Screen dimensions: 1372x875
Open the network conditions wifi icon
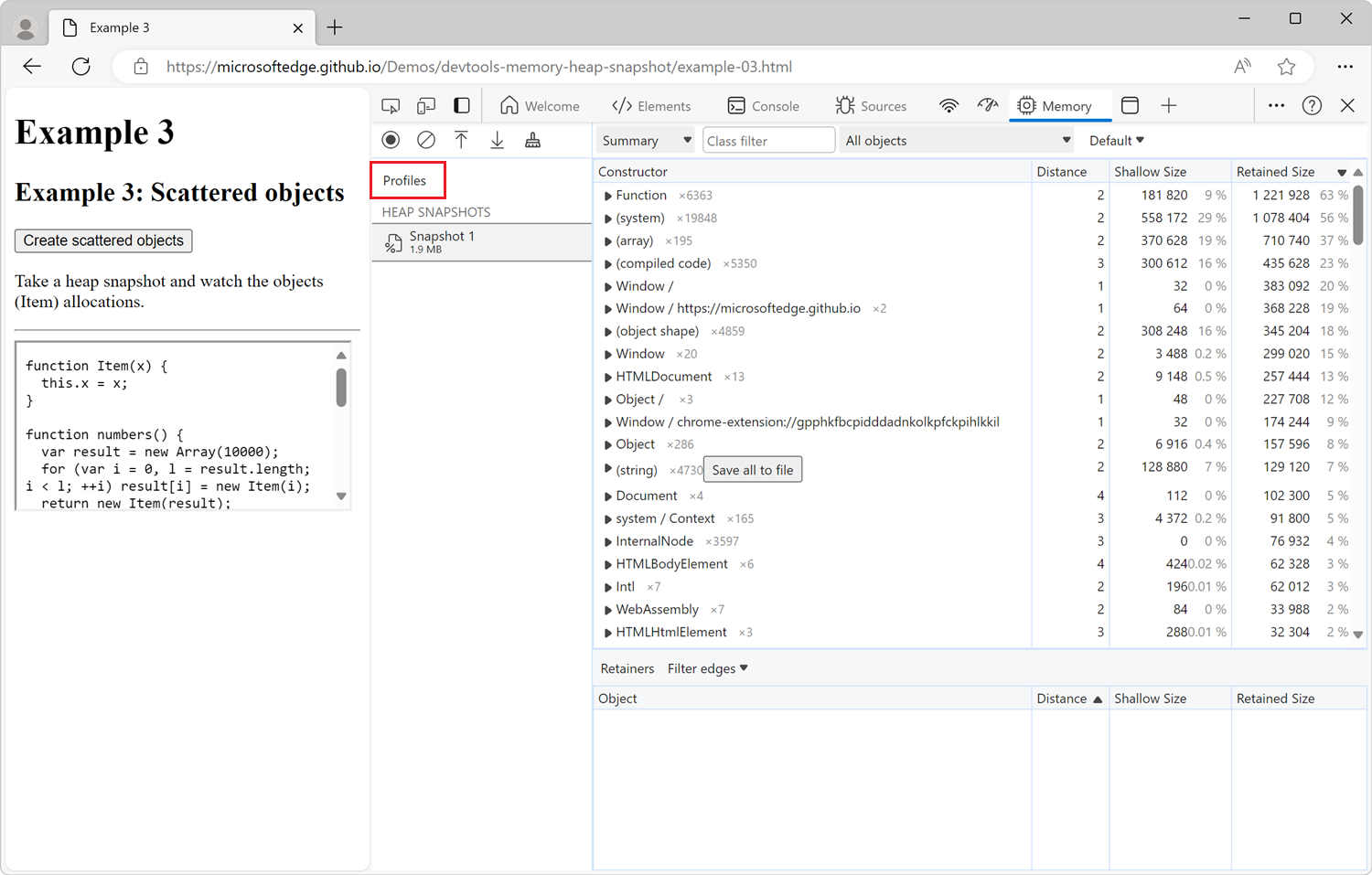click(949, 106)
